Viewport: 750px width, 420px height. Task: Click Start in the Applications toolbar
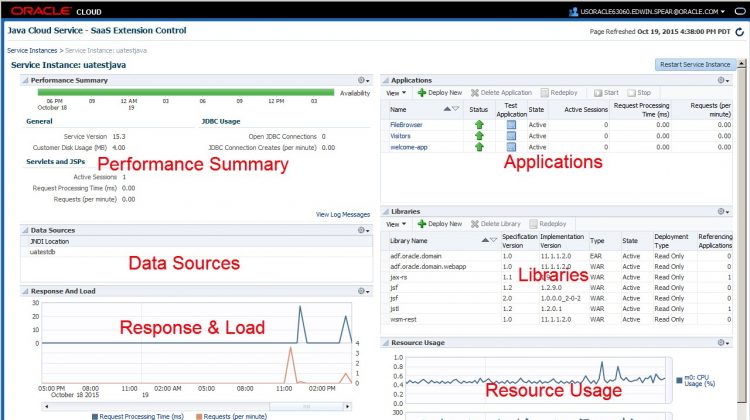click(606, 93)
